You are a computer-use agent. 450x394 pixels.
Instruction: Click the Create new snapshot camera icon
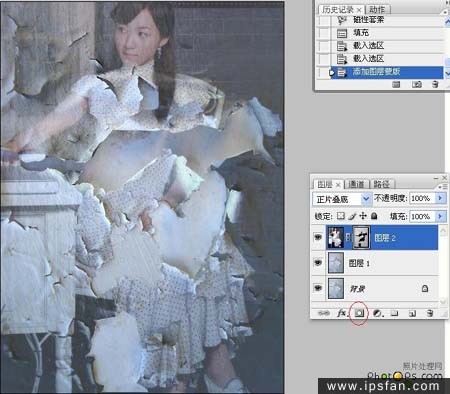[417, 85]
